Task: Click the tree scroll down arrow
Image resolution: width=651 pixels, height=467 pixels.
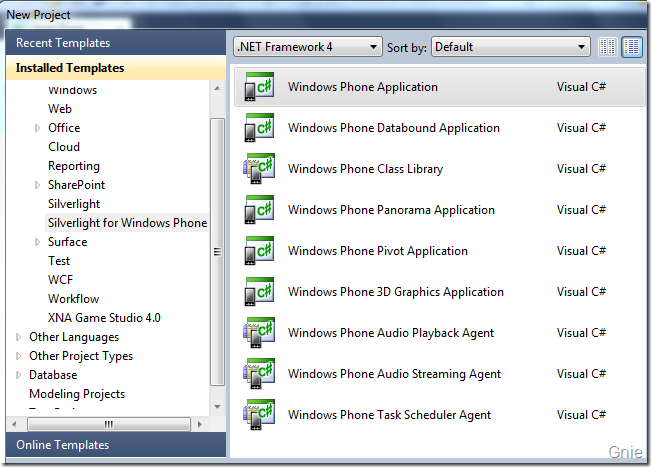Action: pos(217,407)
